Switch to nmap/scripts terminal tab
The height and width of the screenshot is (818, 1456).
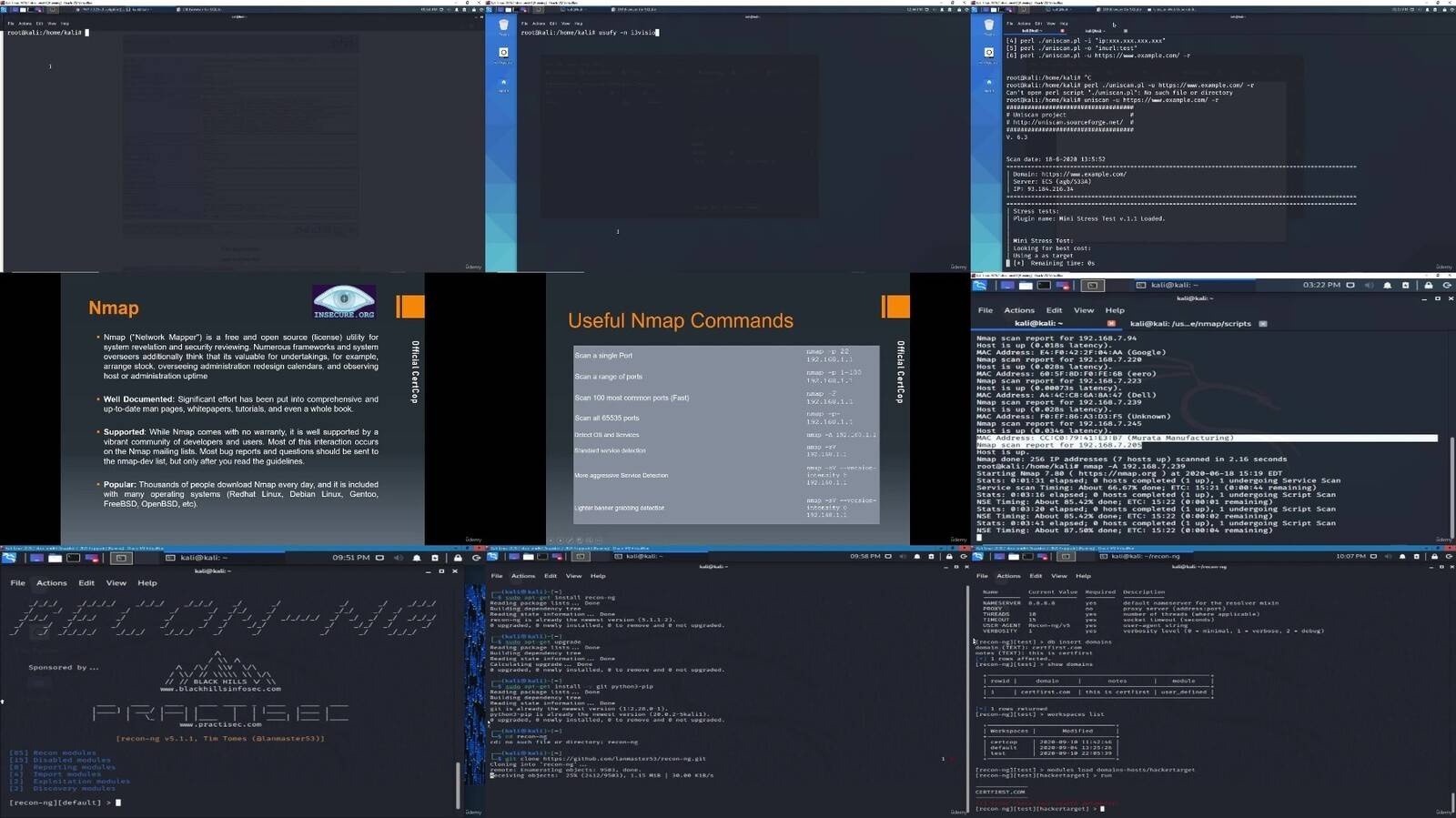coord(1190,323)
